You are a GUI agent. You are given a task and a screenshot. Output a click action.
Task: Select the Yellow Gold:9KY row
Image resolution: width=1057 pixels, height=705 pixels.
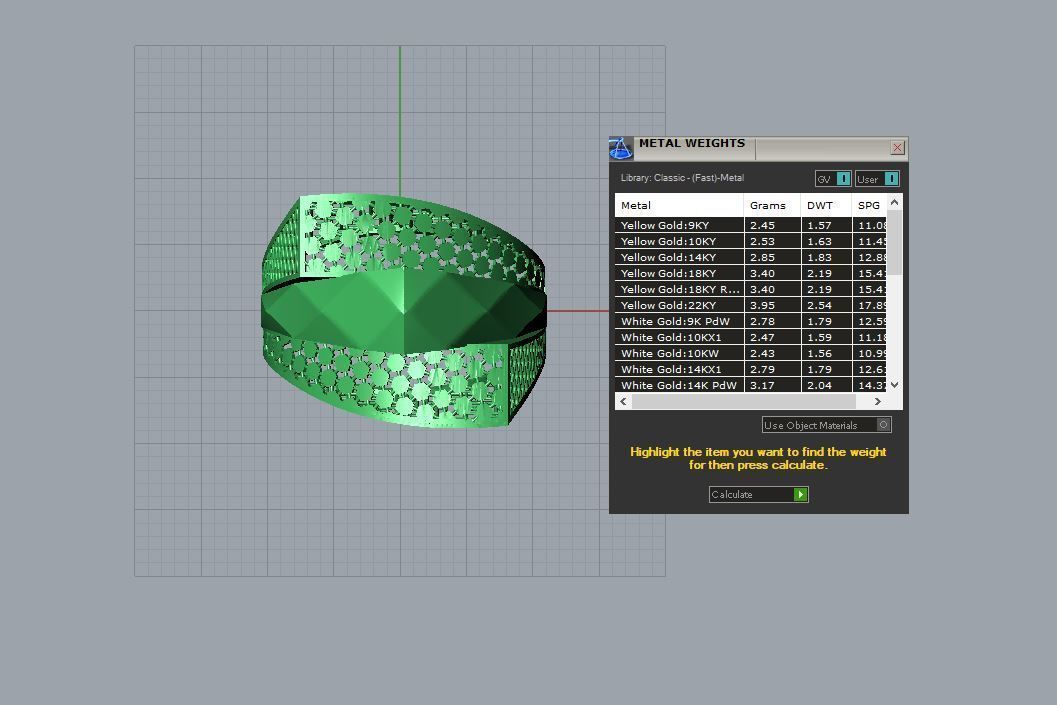point(750,225)
